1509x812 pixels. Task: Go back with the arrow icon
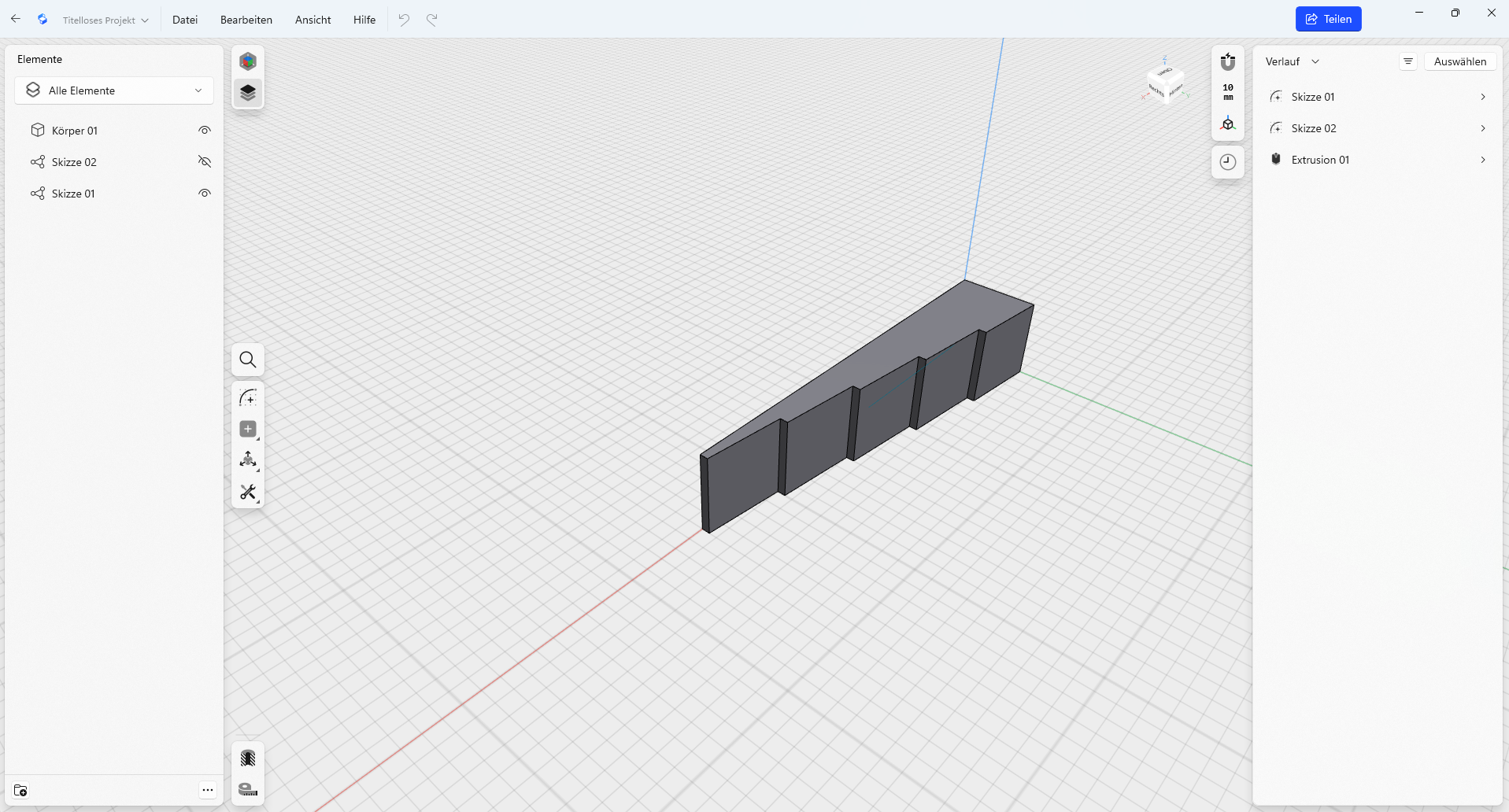pos(16,19)
